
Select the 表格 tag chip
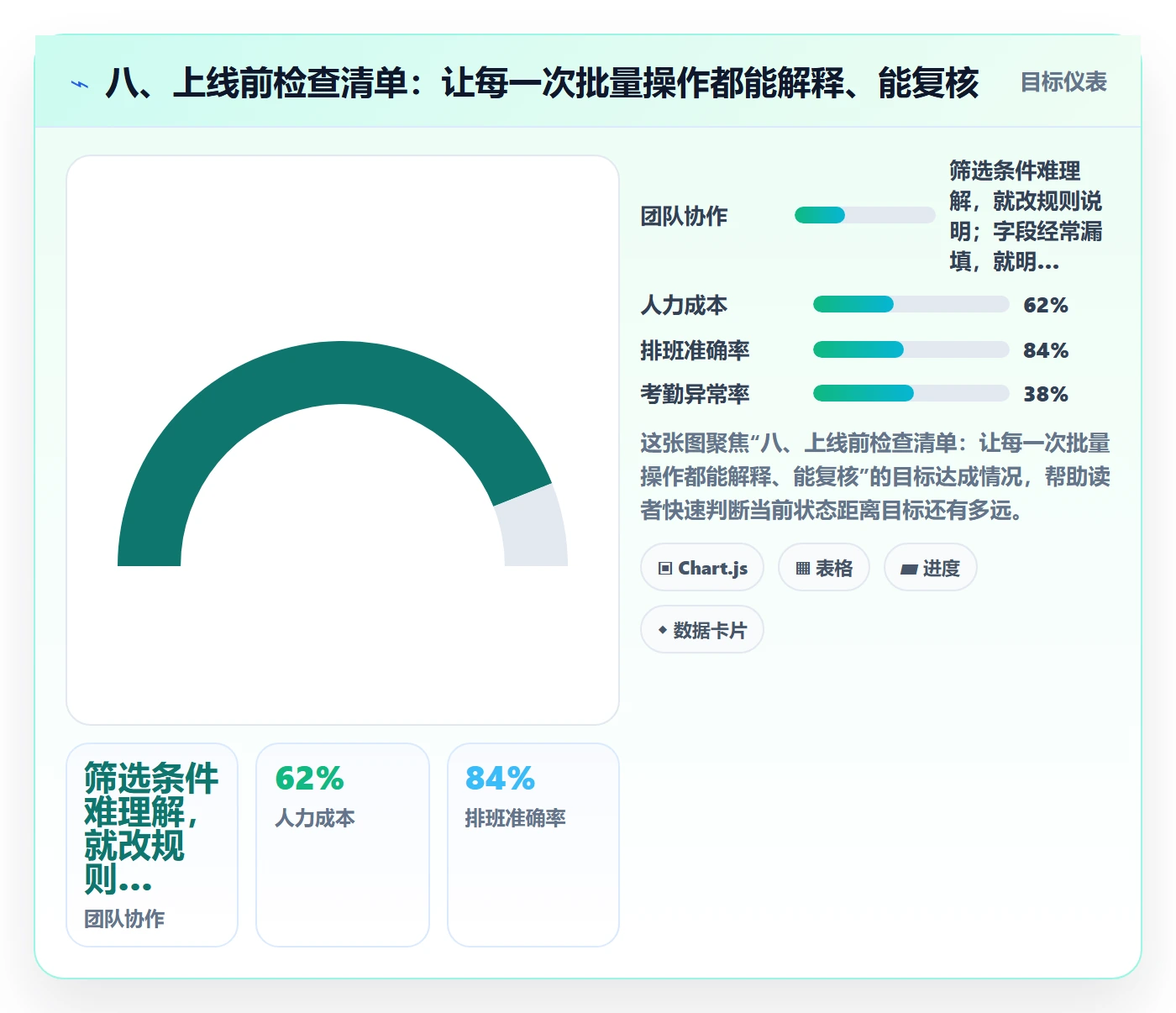click(824, 568)
